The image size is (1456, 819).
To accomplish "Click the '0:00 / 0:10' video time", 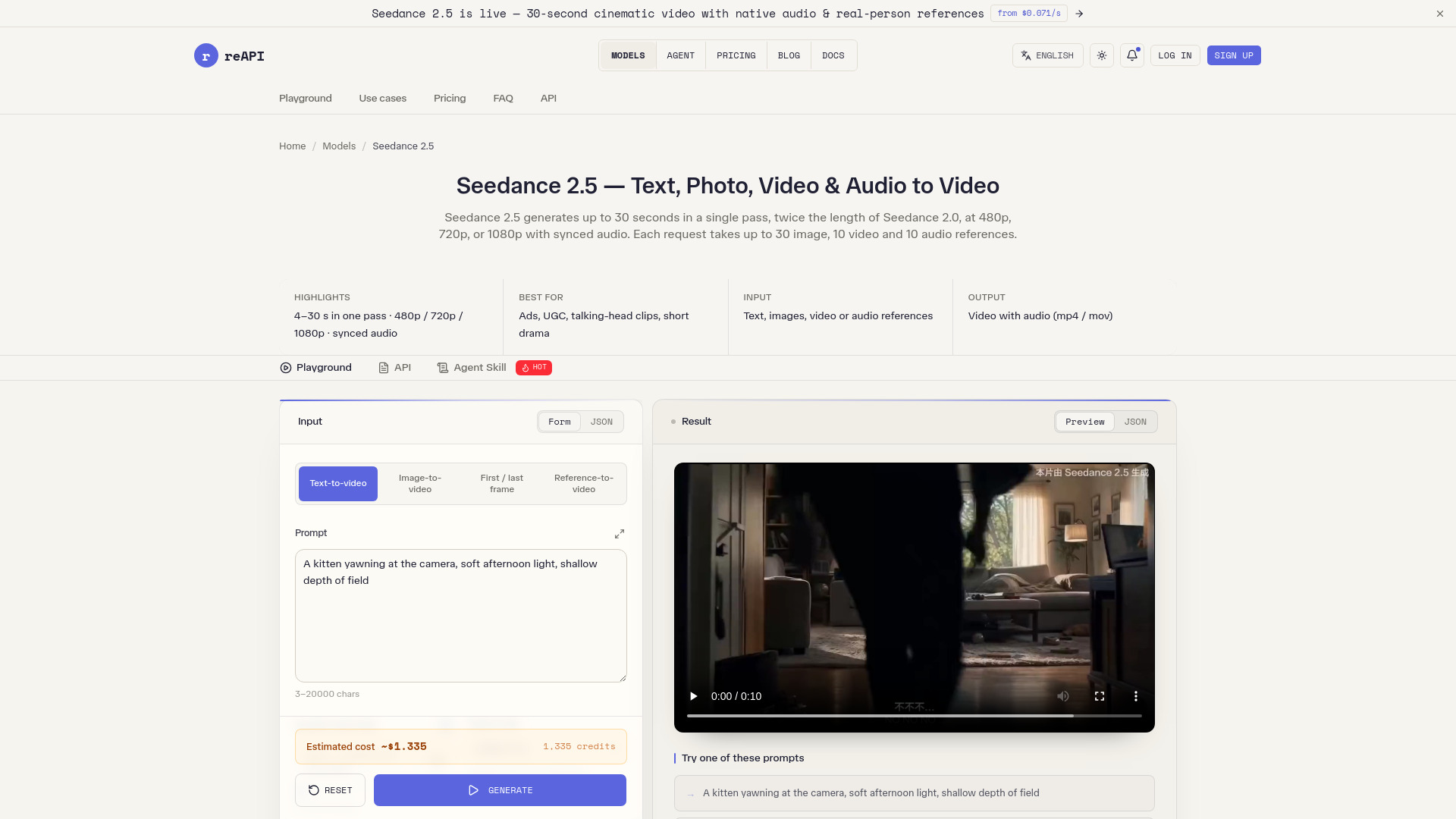I will (x=736, y=696).
